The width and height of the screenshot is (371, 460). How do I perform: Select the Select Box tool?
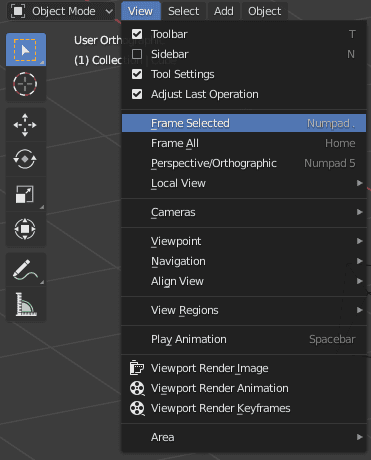(x=26, y=50)
